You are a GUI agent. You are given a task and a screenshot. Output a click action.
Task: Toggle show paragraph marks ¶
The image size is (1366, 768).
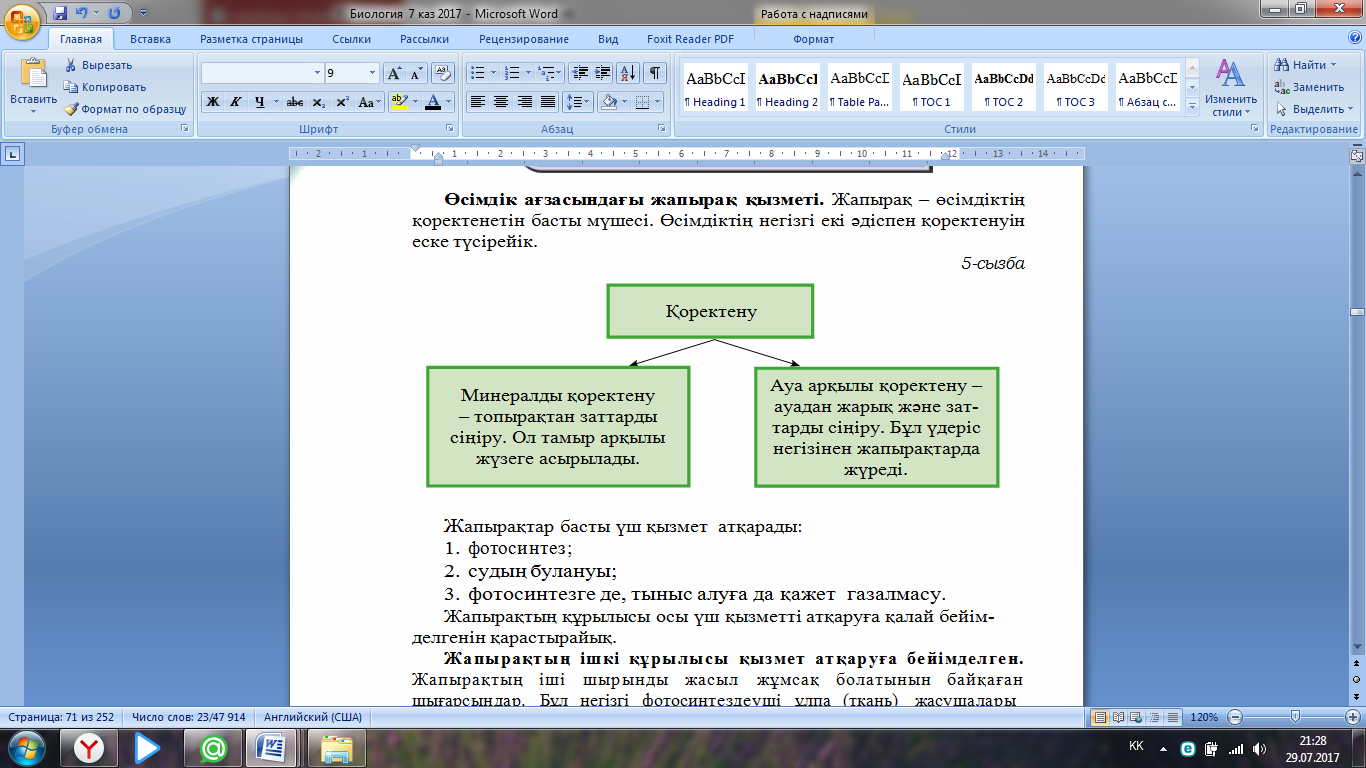pos(655,73)
